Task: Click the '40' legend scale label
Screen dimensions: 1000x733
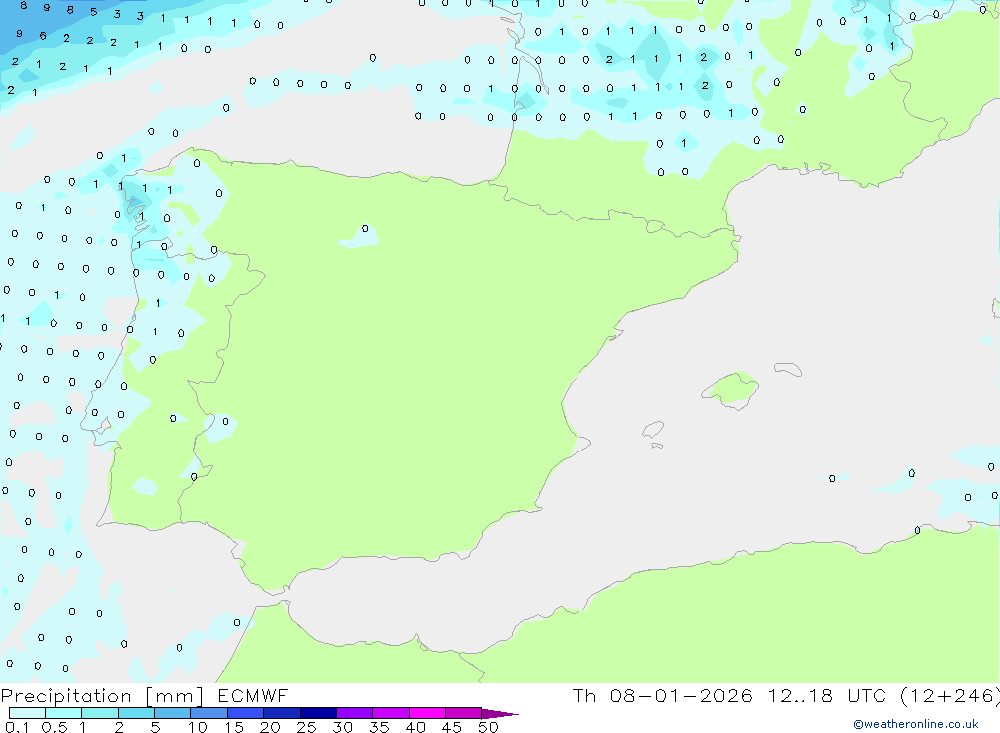Action: tap(416, 727)
